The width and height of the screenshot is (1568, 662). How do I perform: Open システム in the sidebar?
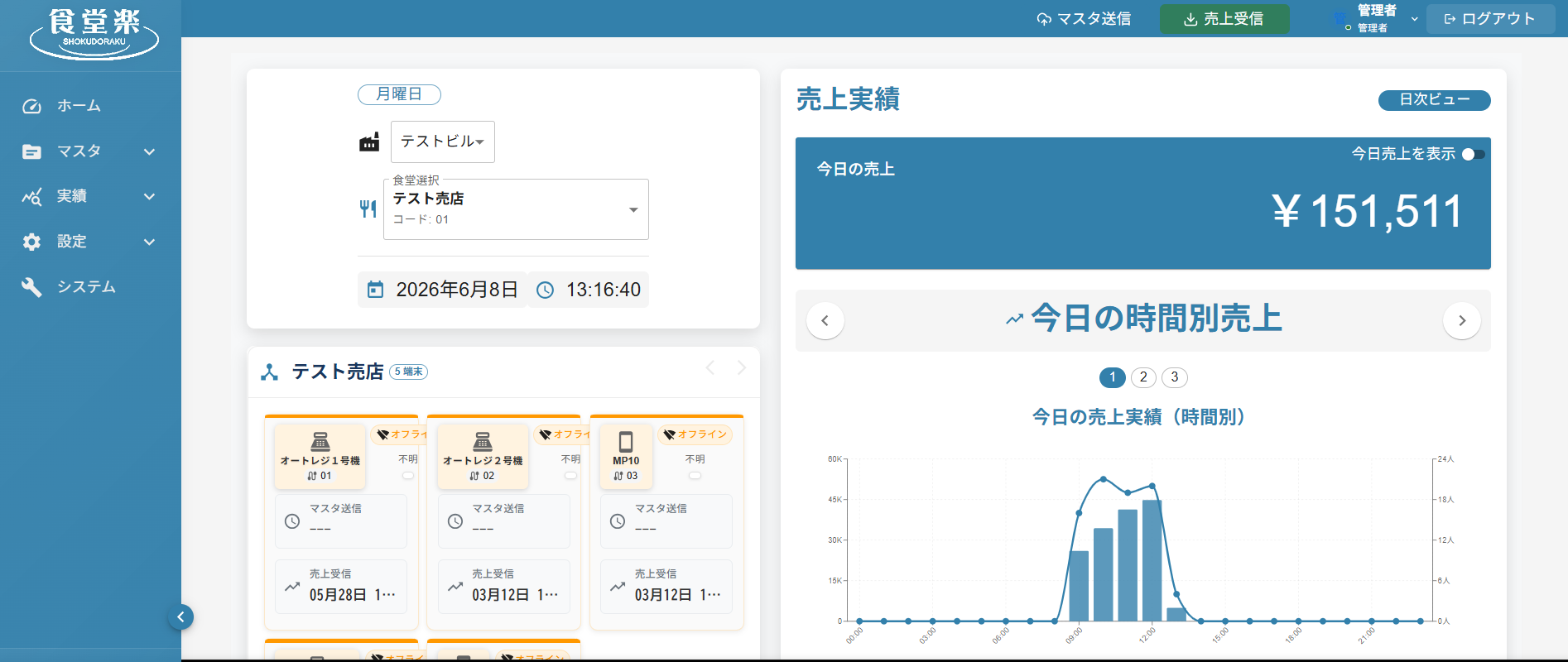click(86, 287)
